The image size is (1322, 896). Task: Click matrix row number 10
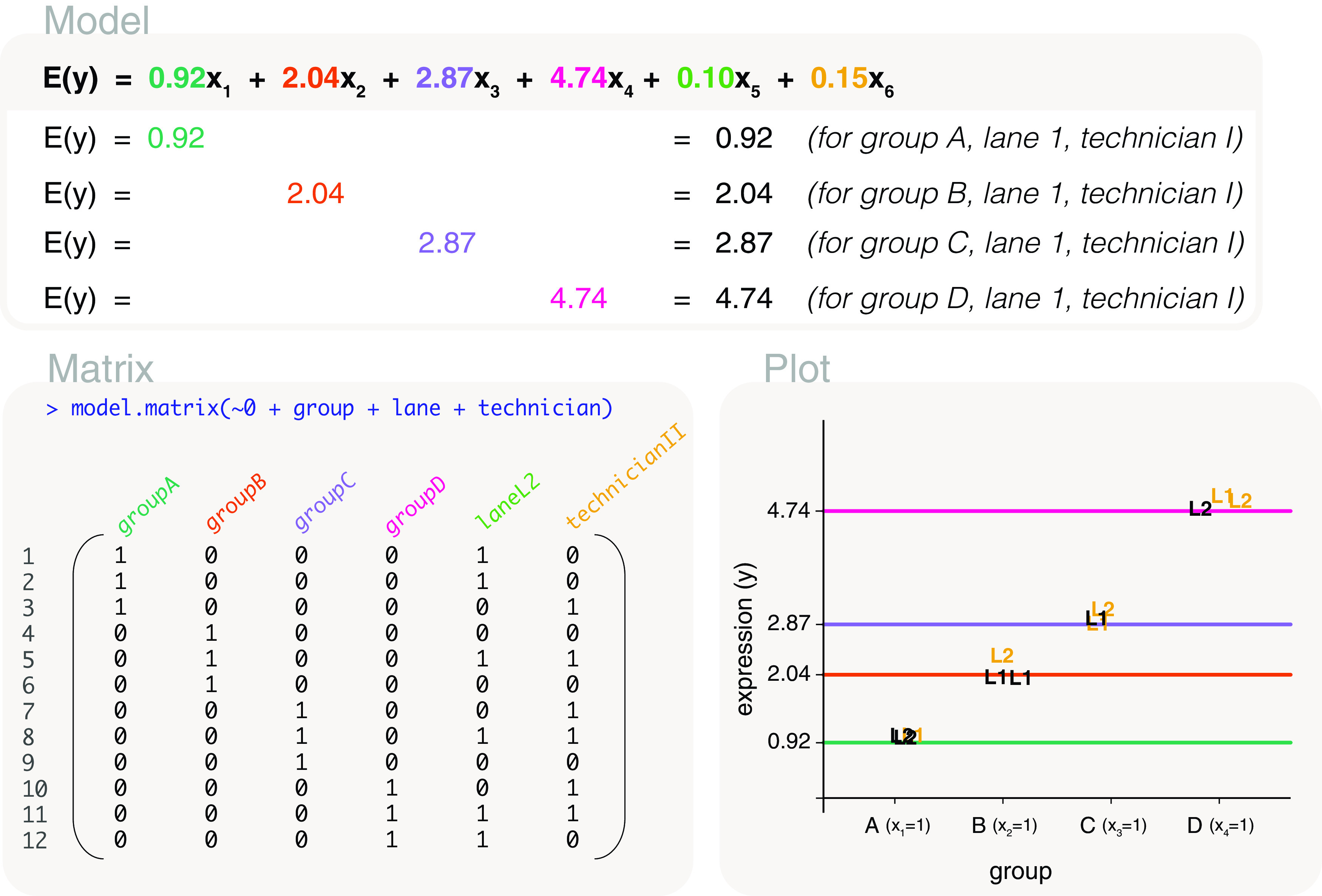tap(35, 788)
